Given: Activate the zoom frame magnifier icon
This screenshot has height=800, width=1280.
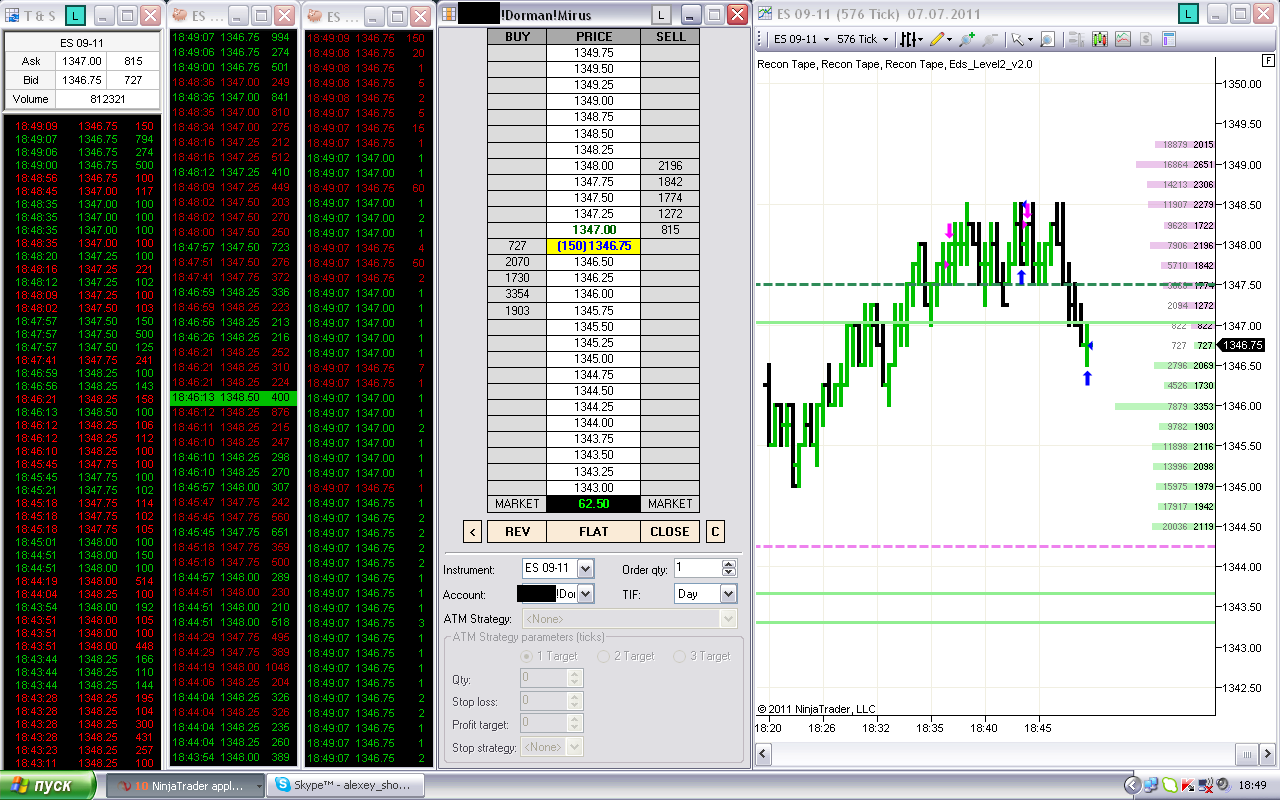Looking at the screenshot, I should click(1047, 39).
